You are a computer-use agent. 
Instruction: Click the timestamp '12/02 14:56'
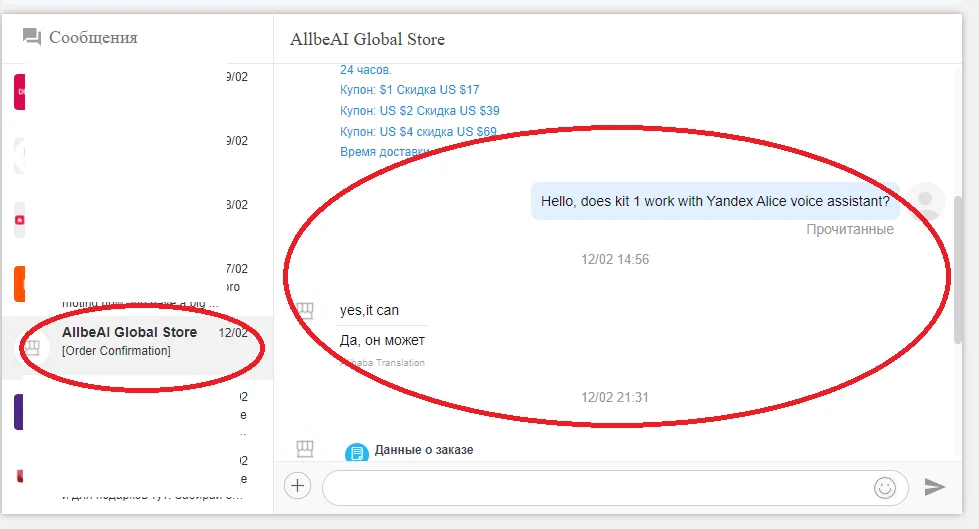click(615, 259)
